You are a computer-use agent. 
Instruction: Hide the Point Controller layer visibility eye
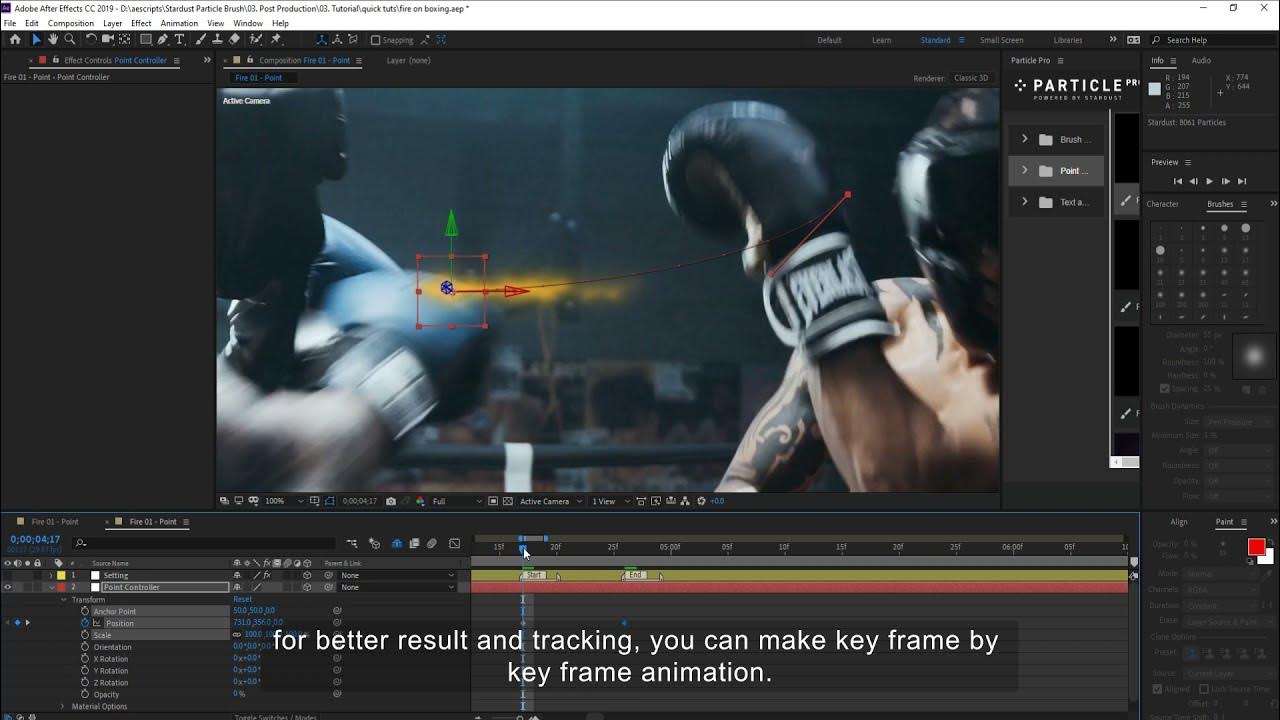tap(8, 587)
